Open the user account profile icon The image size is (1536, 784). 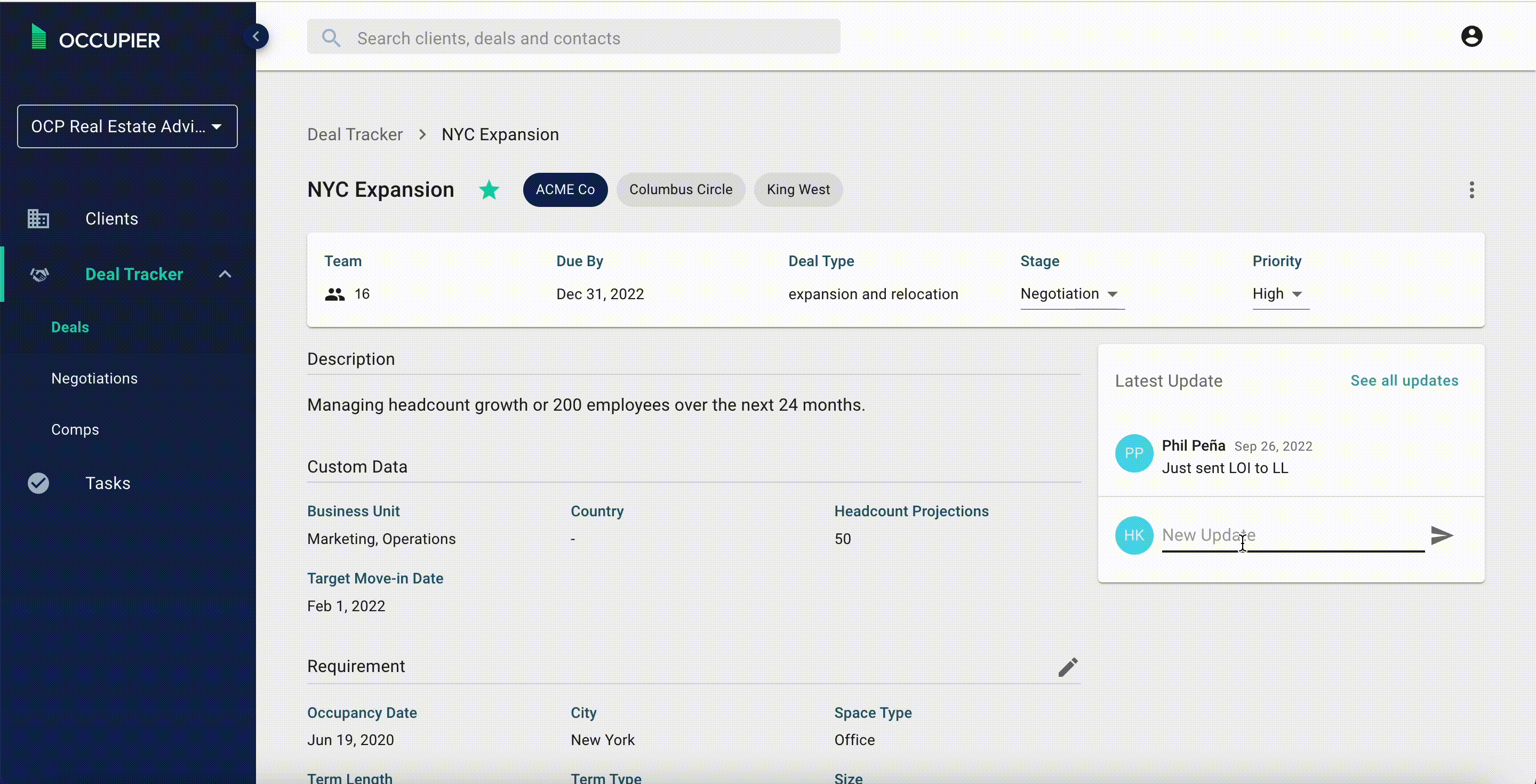tap(1471, 36)
